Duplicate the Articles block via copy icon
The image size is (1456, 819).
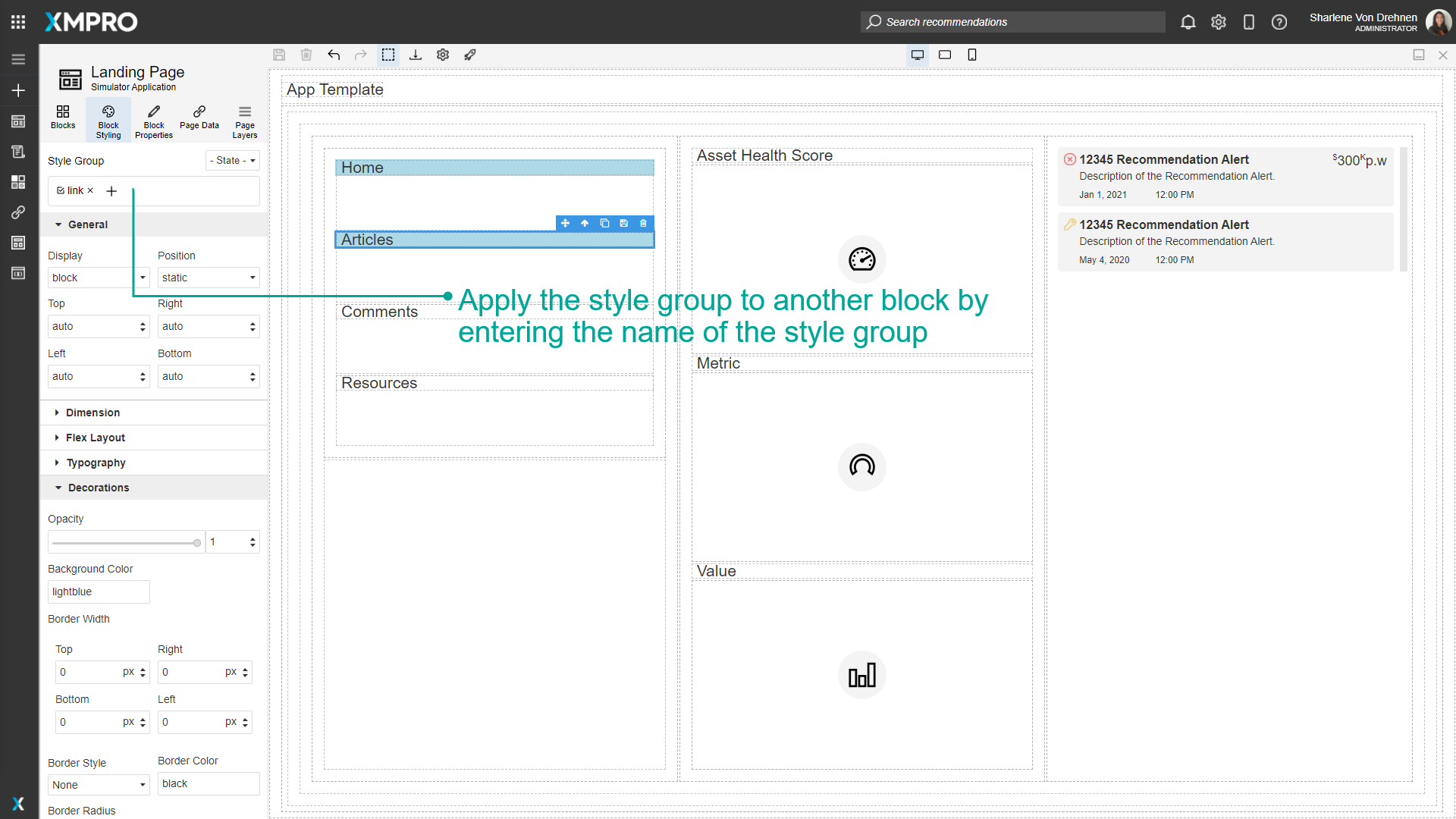tap(604, 223)
